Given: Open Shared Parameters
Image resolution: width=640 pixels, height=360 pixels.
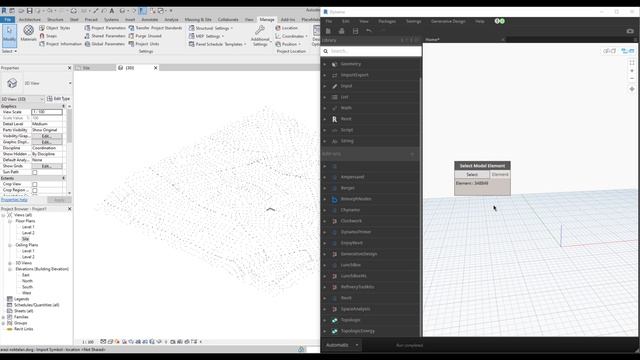Looking at the screenshot, I should point(105,36).
